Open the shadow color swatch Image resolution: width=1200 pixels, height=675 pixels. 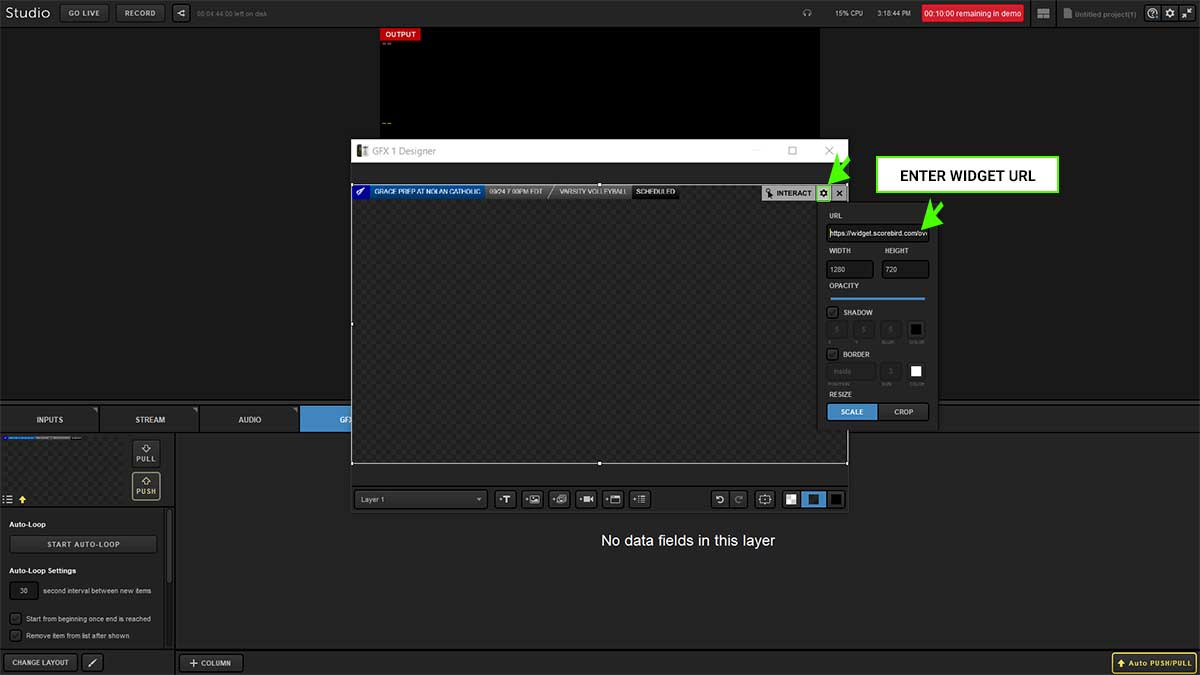coord(916,329)
